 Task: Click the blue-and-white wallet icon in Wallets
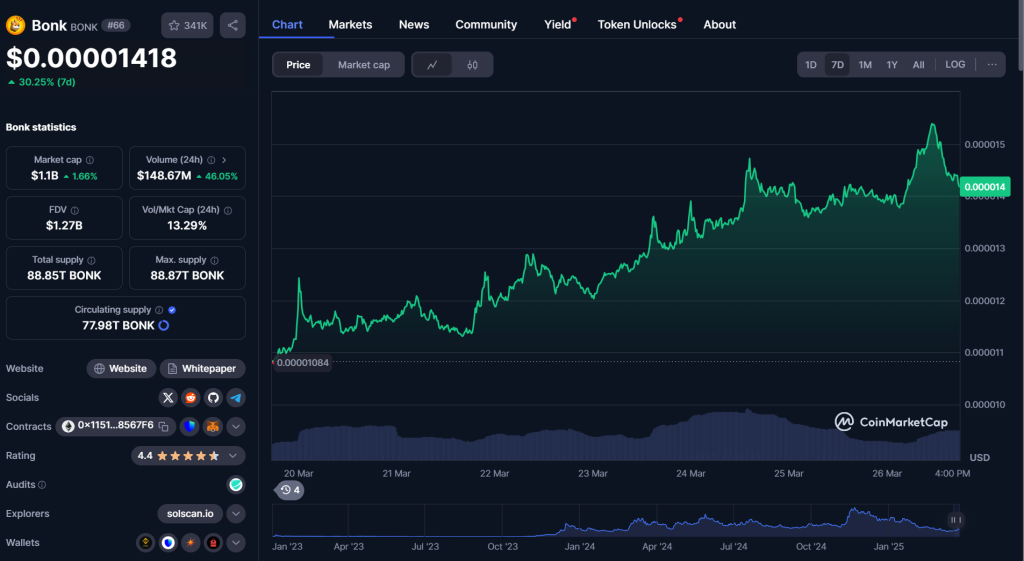[x=168, y=543]
